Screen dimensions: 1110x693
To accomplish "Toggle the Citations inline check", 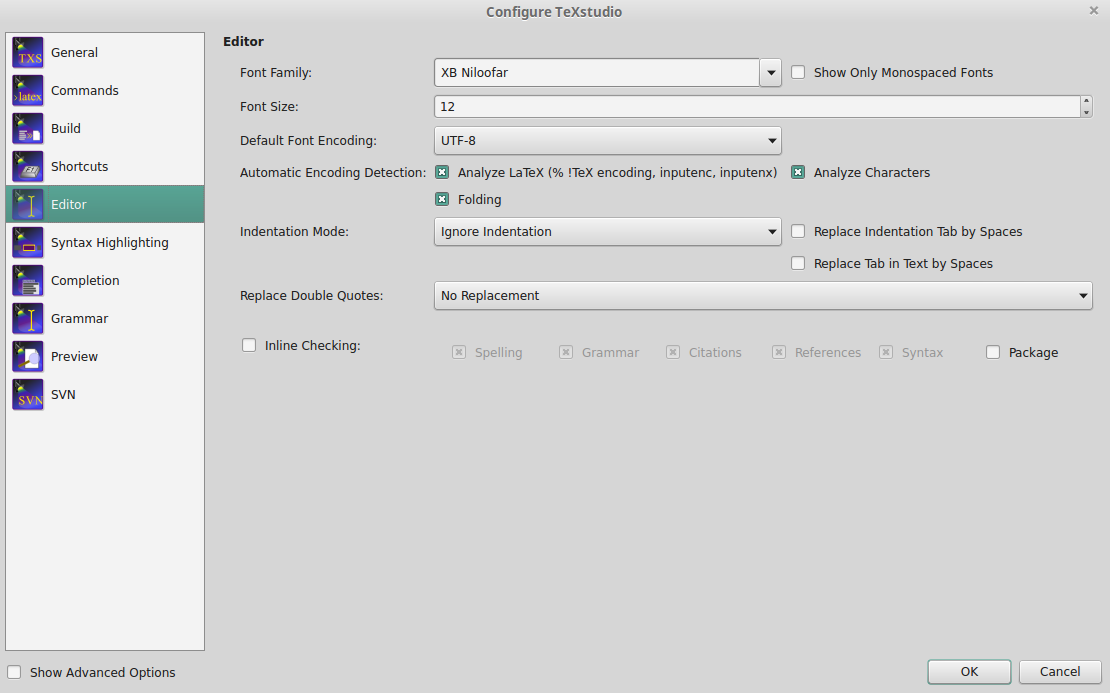I will 673,353.
